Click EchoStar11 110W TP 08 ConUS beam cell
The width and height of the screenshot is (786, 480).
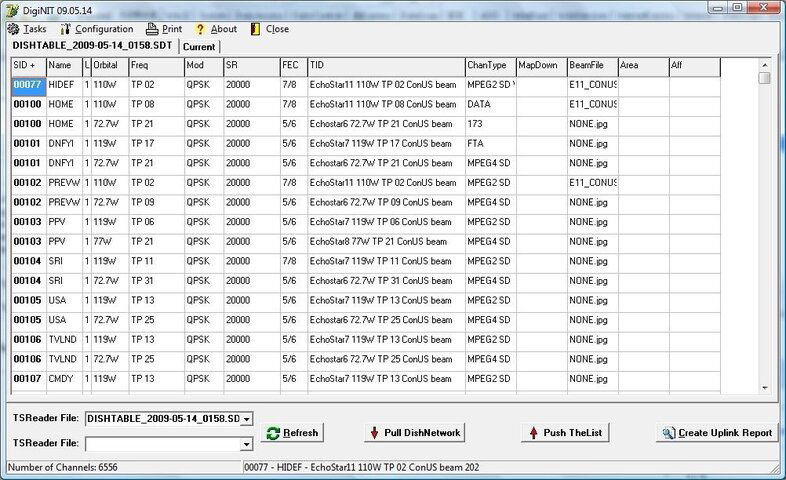click(x=386, y=105)
